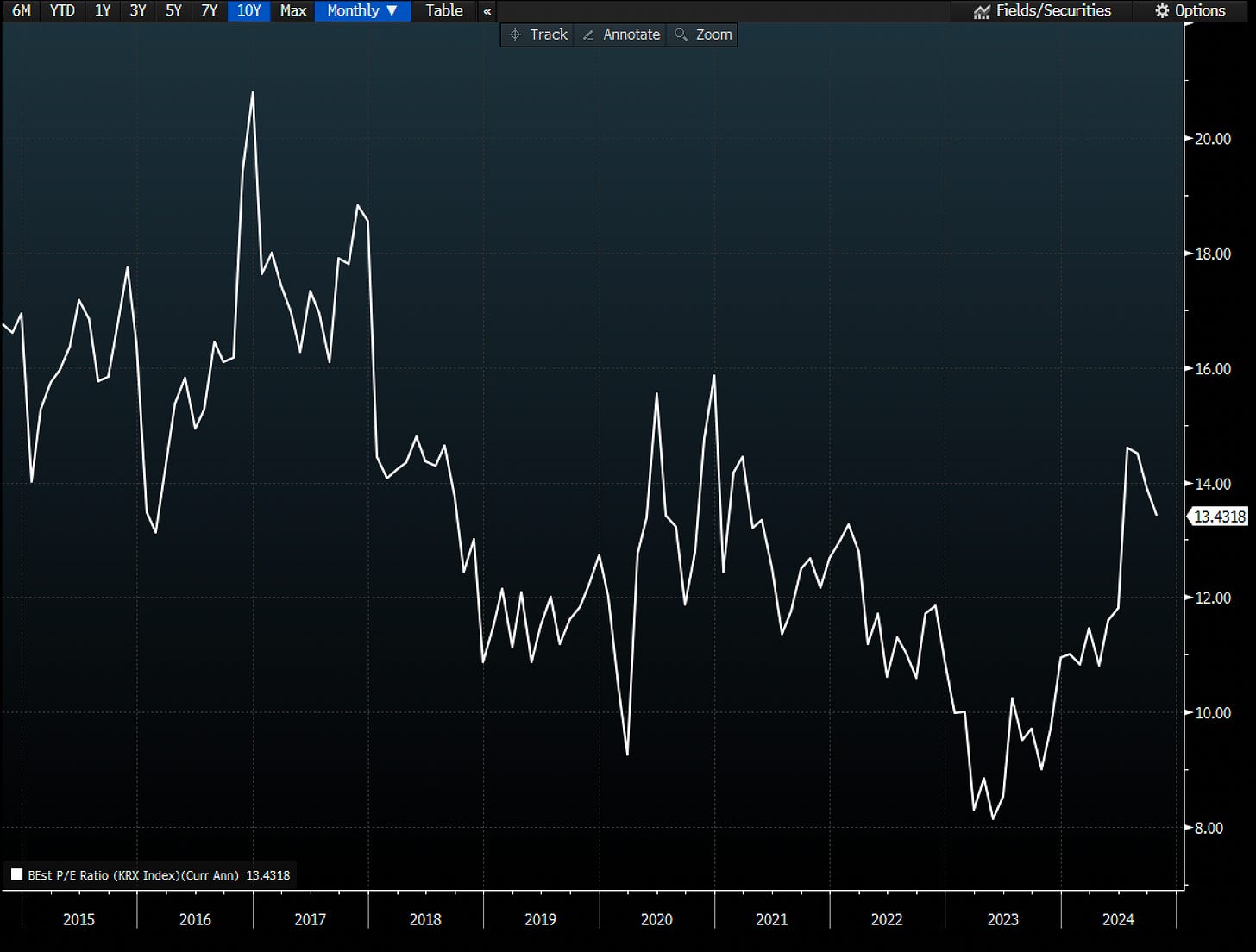Click the 2016 x-axis label
Screen dimensions: 1256x952
click(x=194, y=919)
